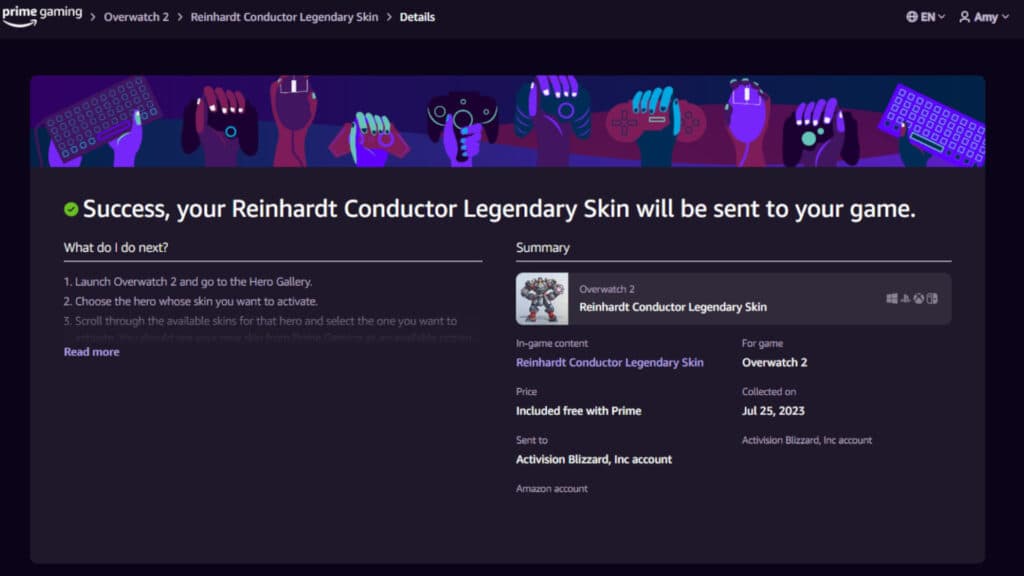Image resolution: width=1024 pixels, height=576 pixels.
Task: Select the Xbox platform icon
Action: [x=918, y=297]
